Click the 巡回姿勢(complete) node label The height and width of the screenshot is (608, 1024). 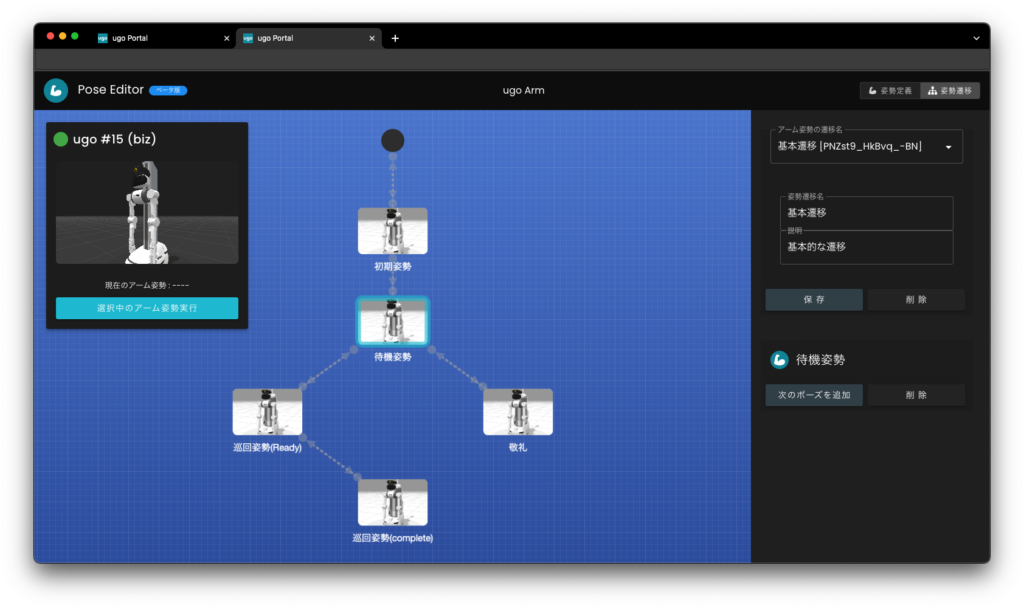pos(392,538)
